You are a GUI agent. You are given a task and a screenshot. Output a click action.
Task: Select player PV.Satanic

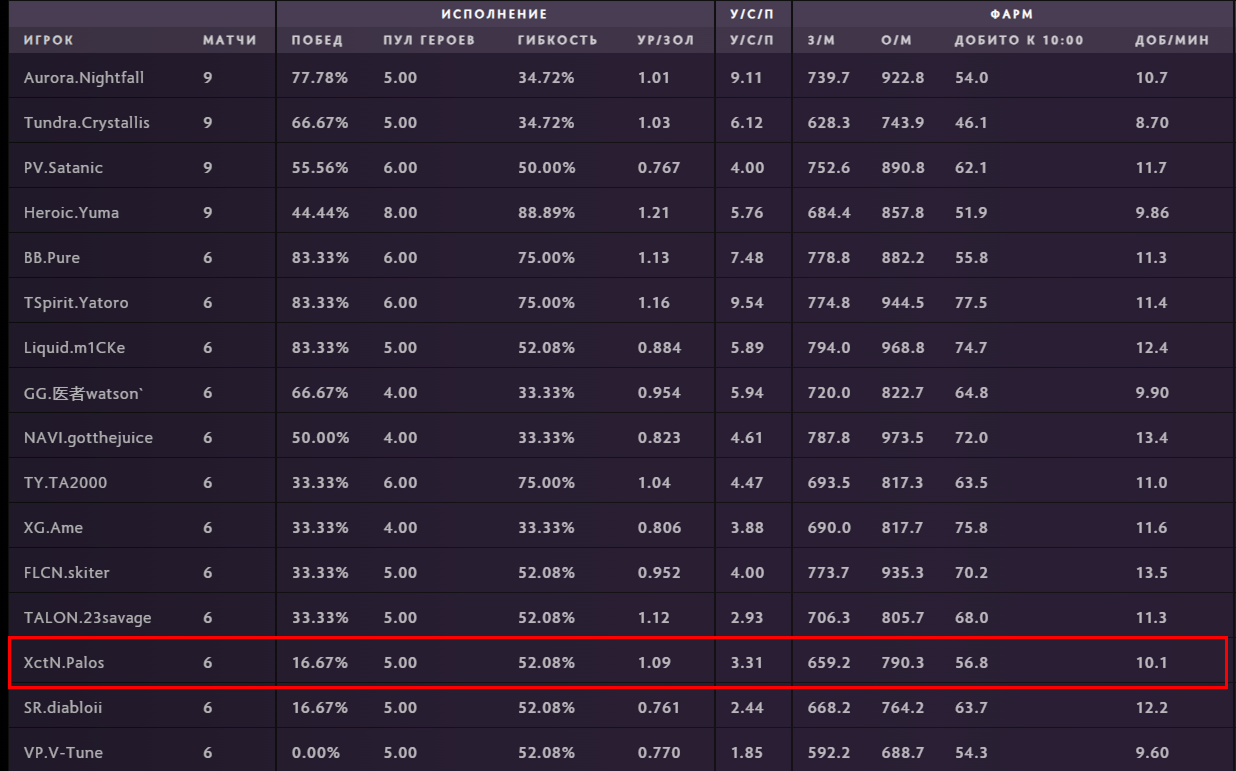tap(63, 167)
